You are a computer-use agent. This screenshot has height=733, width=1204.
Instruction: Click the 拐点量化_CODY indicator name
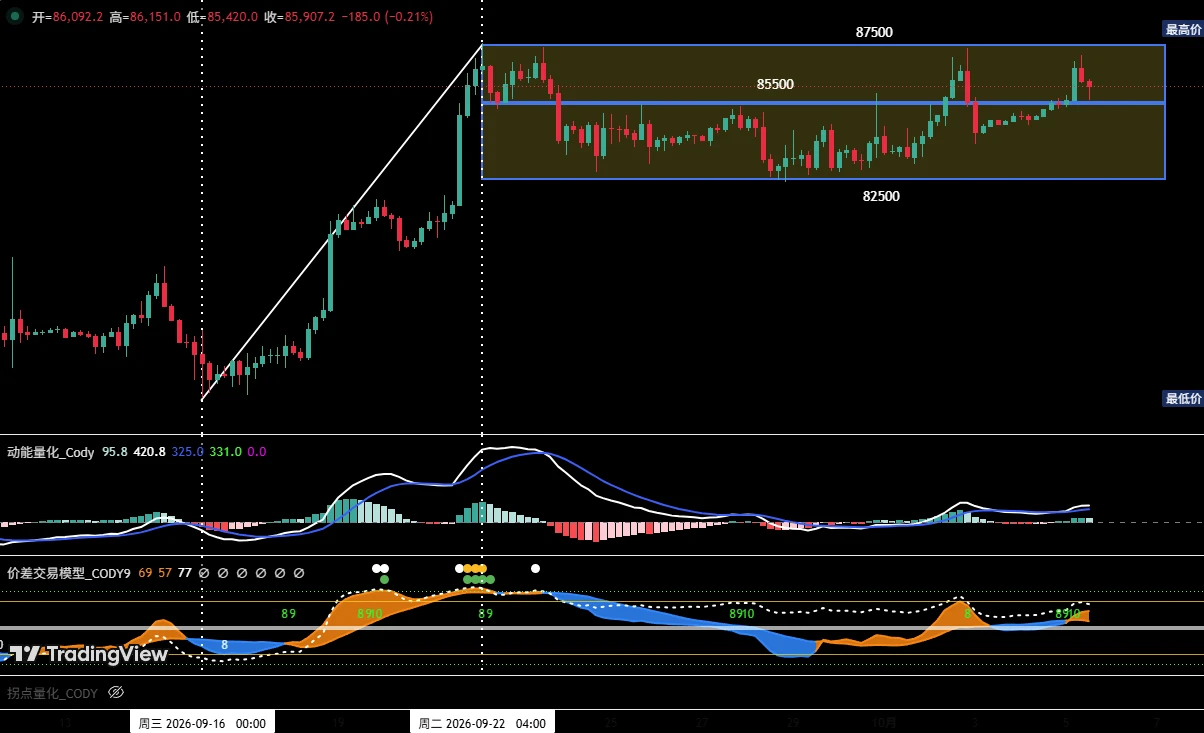(53, 692)
